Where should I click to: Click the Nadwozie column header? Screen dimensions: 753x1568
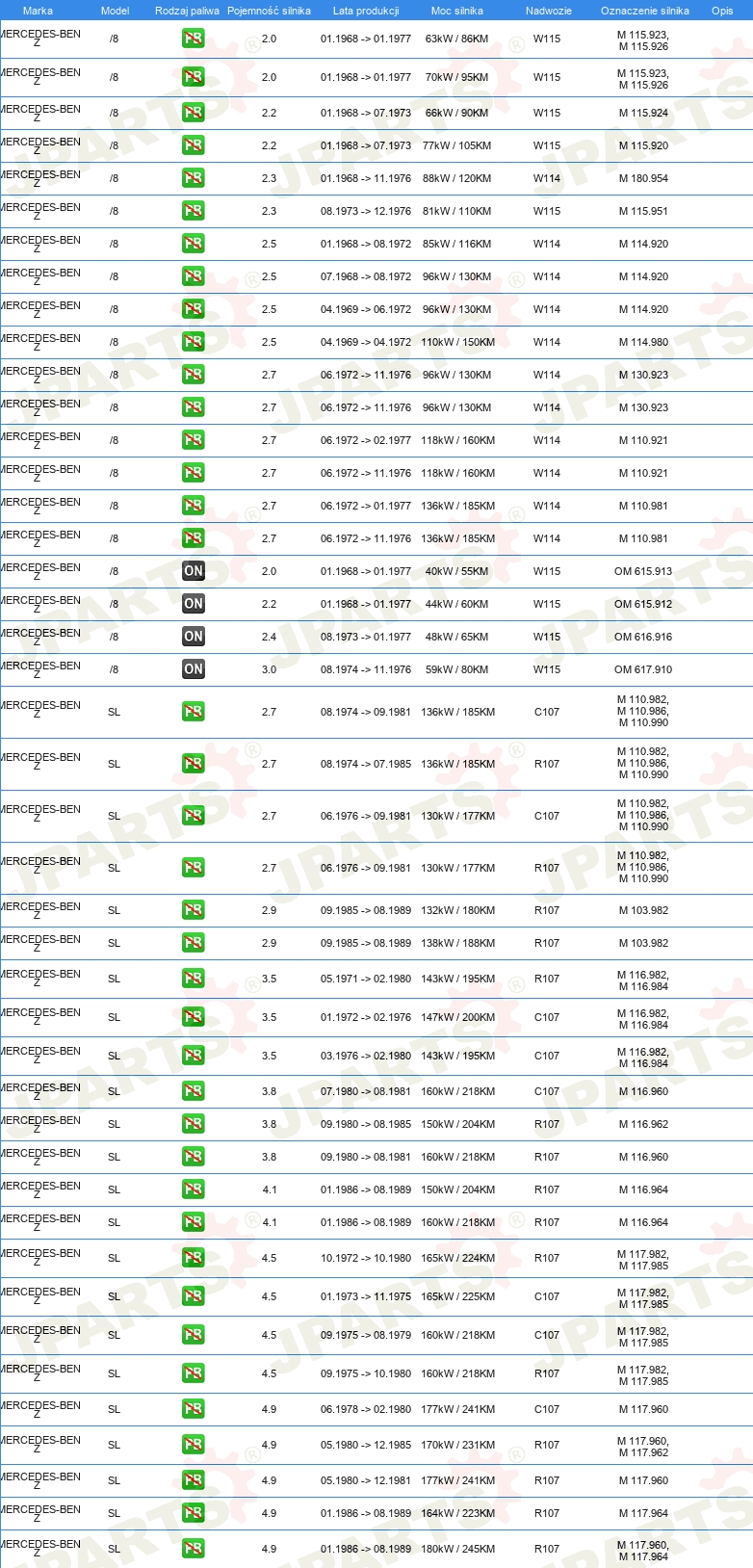[x=549, y=11]
